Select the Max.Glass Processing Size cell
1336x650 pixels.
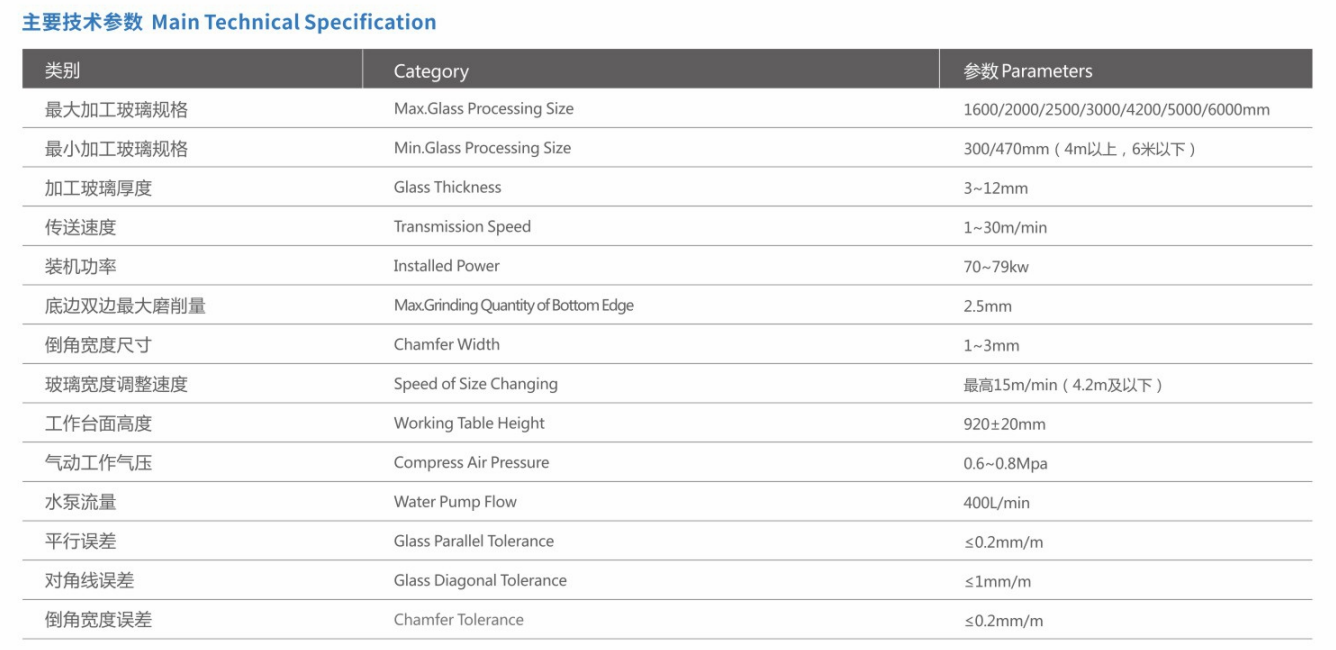point(483,109)
